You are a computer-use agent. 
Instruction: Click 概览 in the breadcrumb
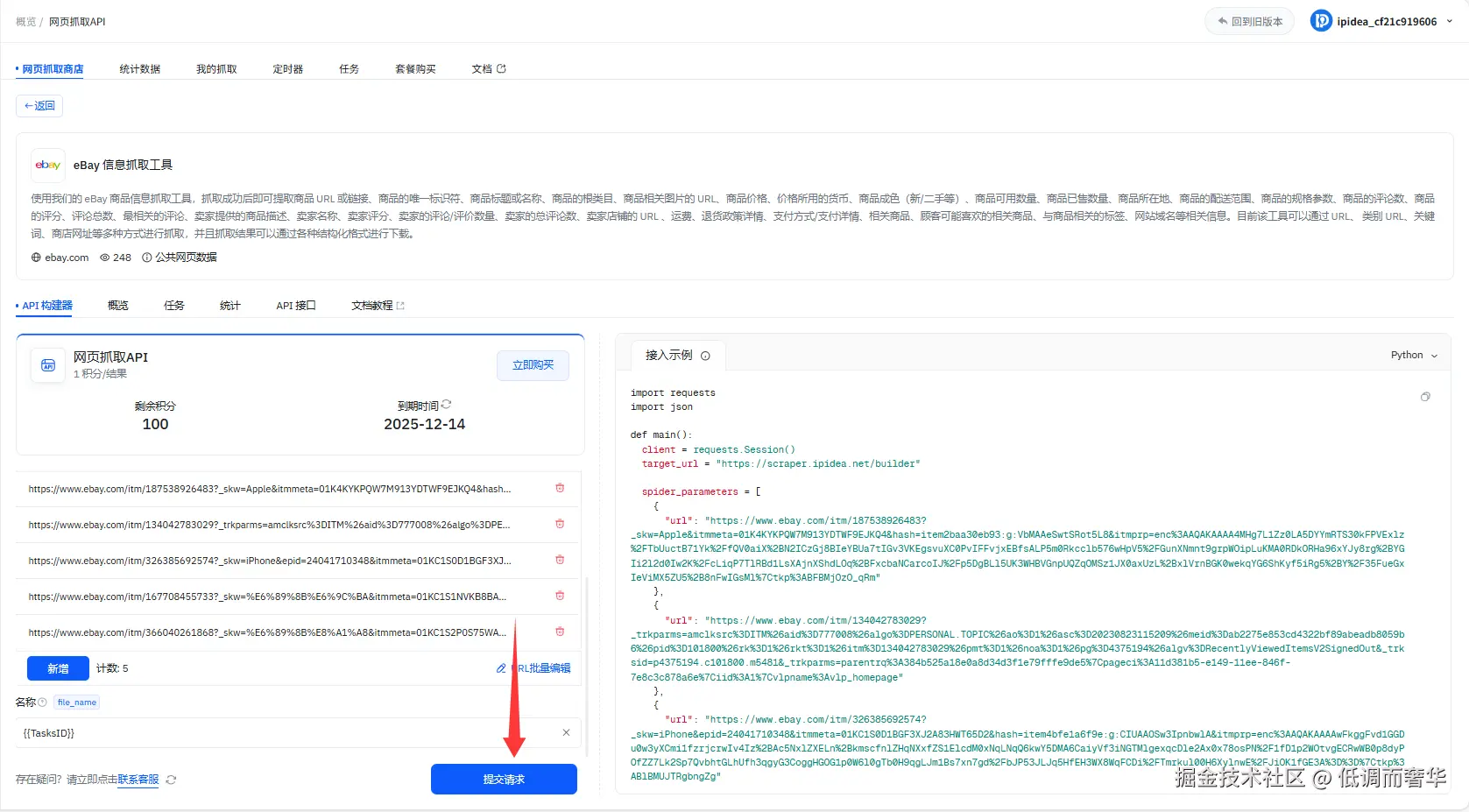coord(26,22)
